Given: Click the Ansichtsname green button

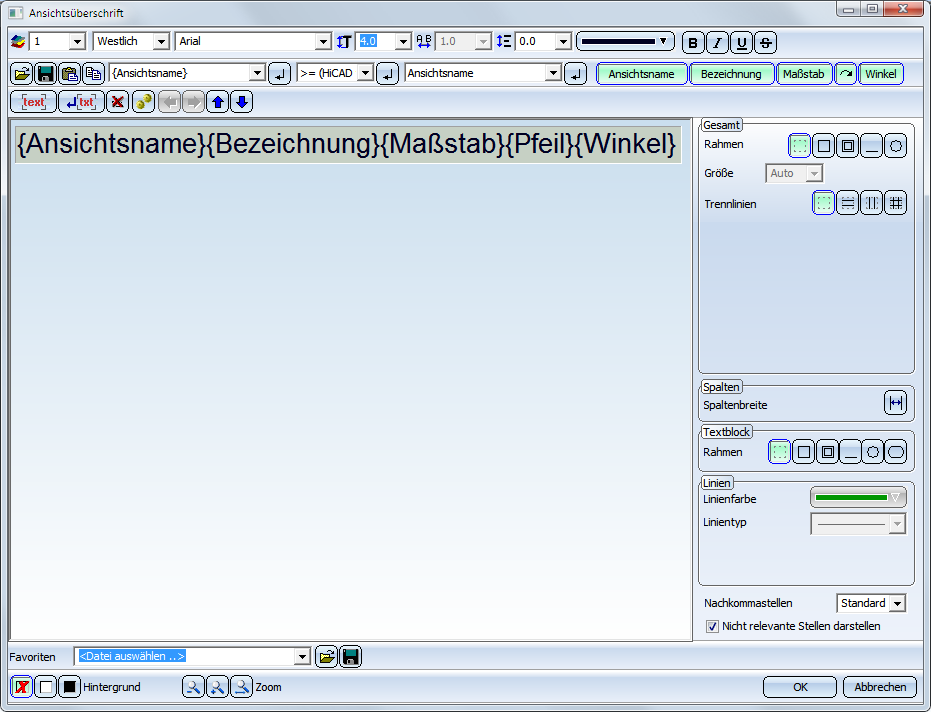Looking at the screenshot, I should click(641, 74).
